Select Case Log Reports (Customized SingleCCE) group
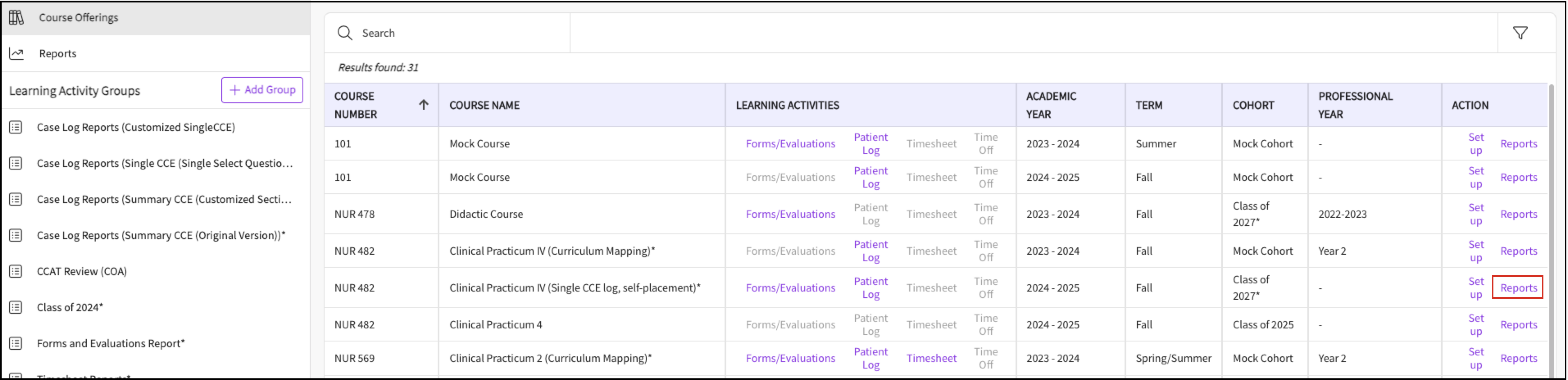This screenshot has width=1568, height=380. (136, 127)
